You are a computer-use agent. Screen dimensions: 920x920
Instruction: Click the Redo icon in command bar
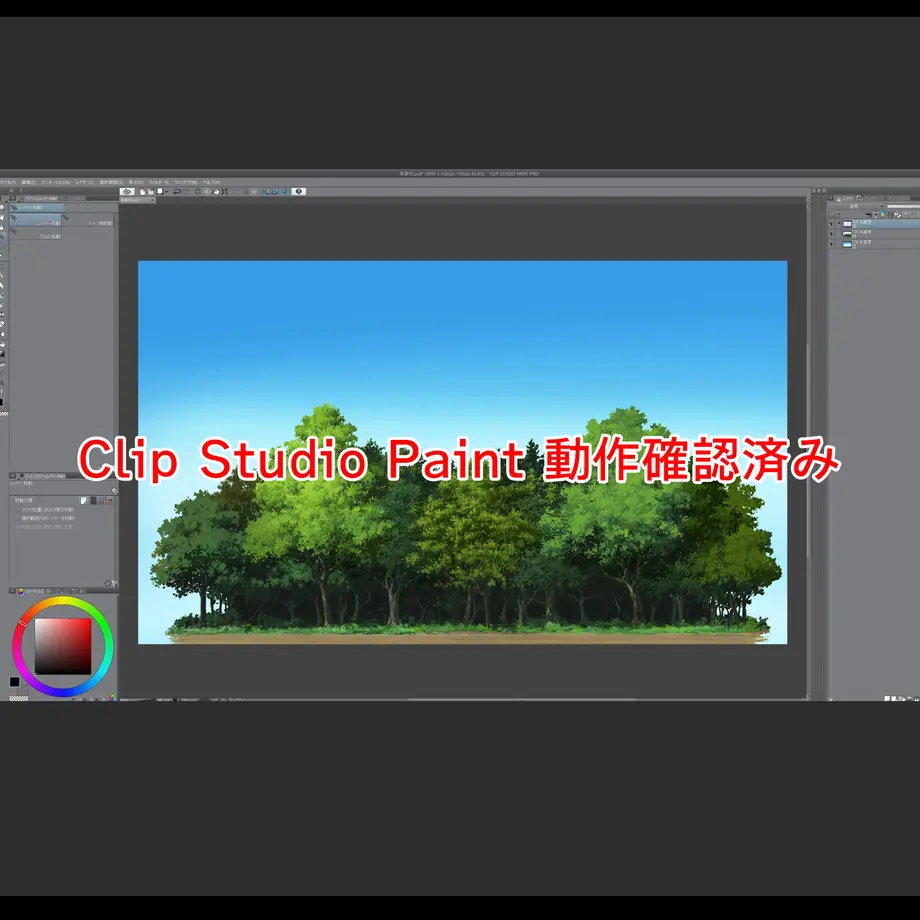pyautogui.click(x=186, y=192)
